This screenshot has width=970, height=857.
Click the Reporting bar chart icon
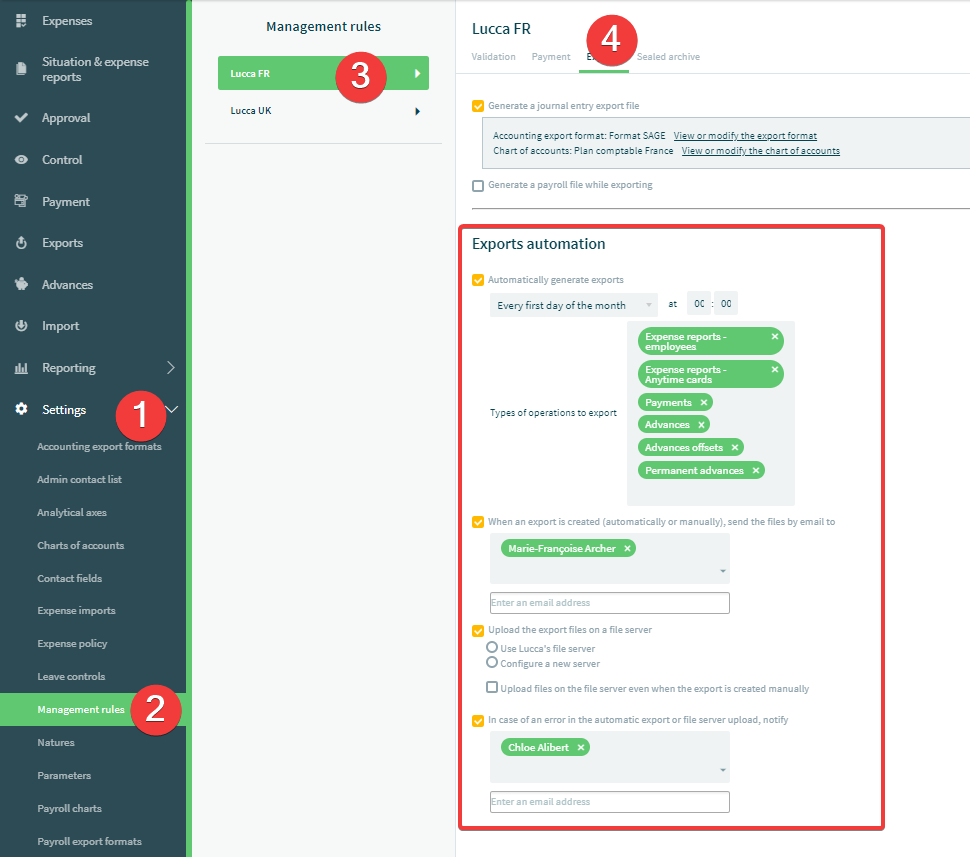click(x=21, y=368)
